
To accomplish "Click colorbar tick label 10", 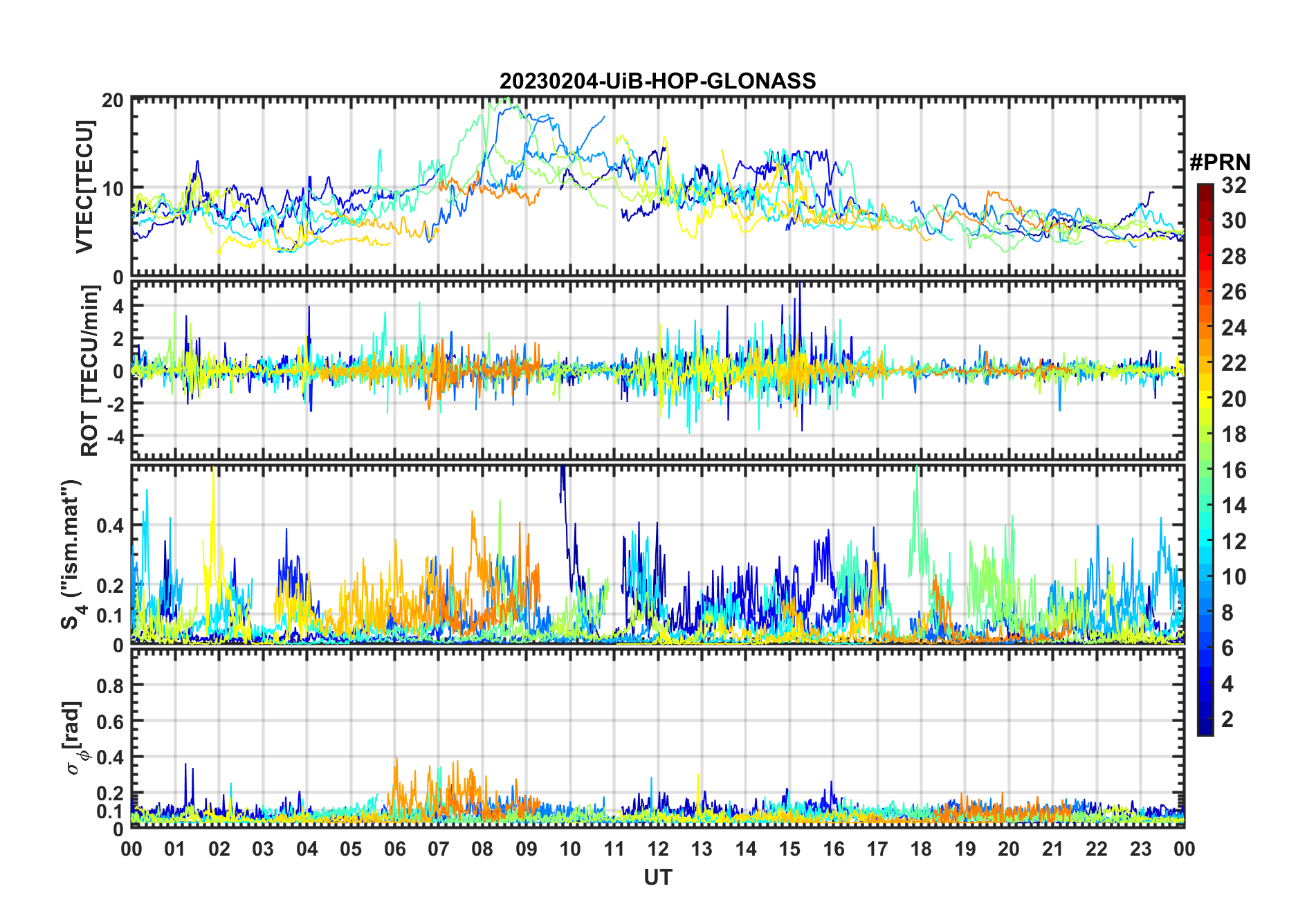I will pos(1234,577).
